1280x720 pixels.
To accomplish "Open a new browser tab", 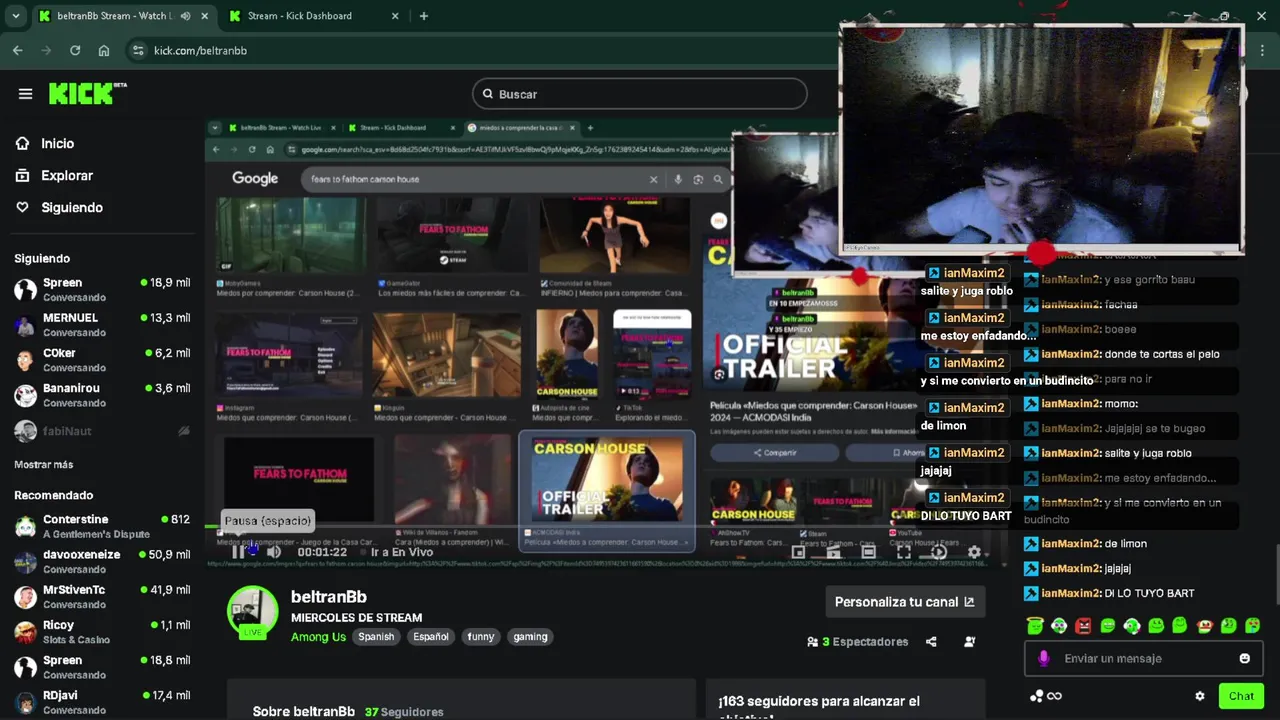I will [424, 16].
